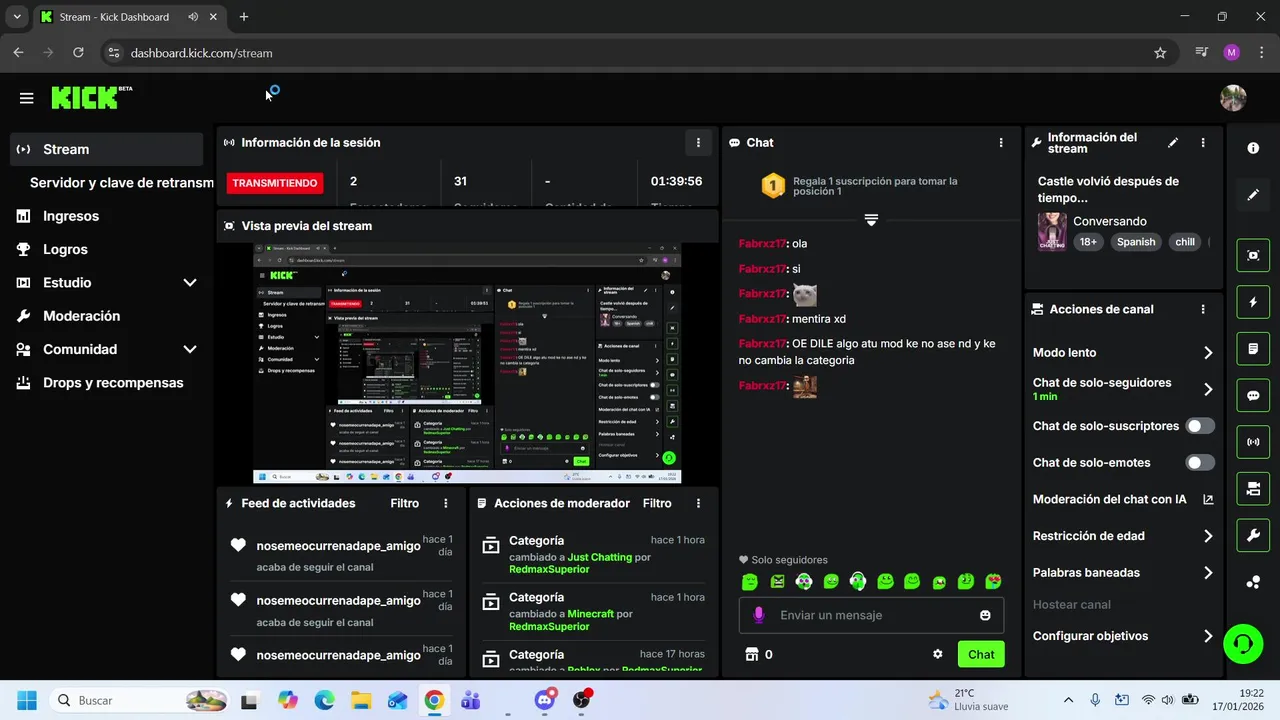Viewport: 1280px width, 720px height.
Task: Focus the Enviar un mensaje field
Action: click(871, 615)
